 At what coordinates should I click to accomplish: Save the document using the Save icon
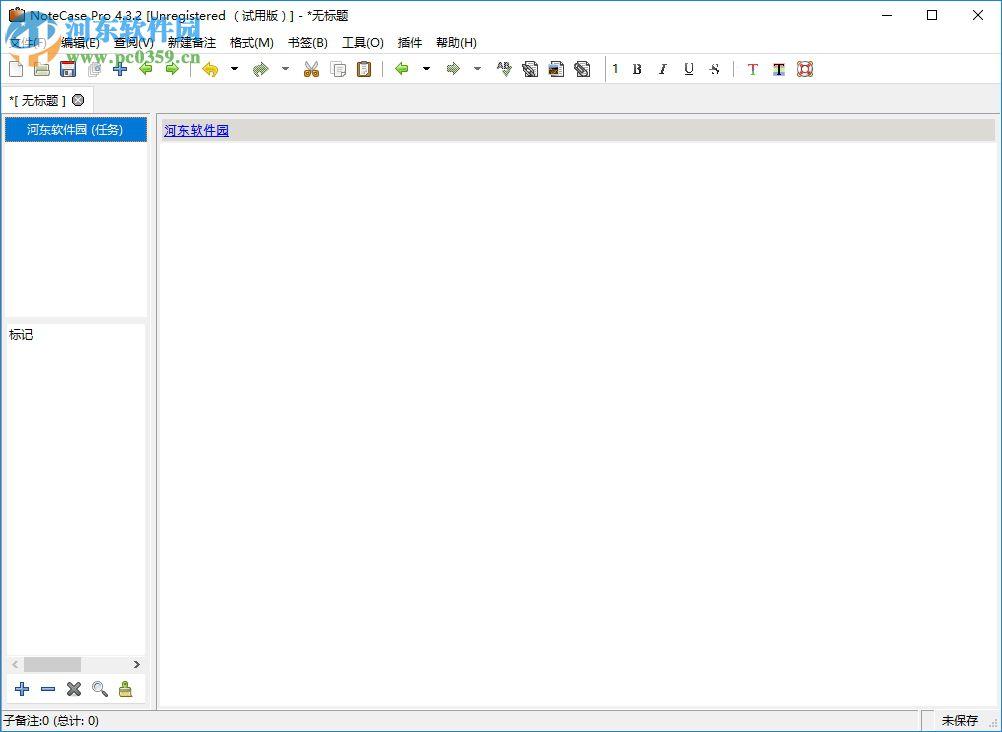tap(67, 69)
